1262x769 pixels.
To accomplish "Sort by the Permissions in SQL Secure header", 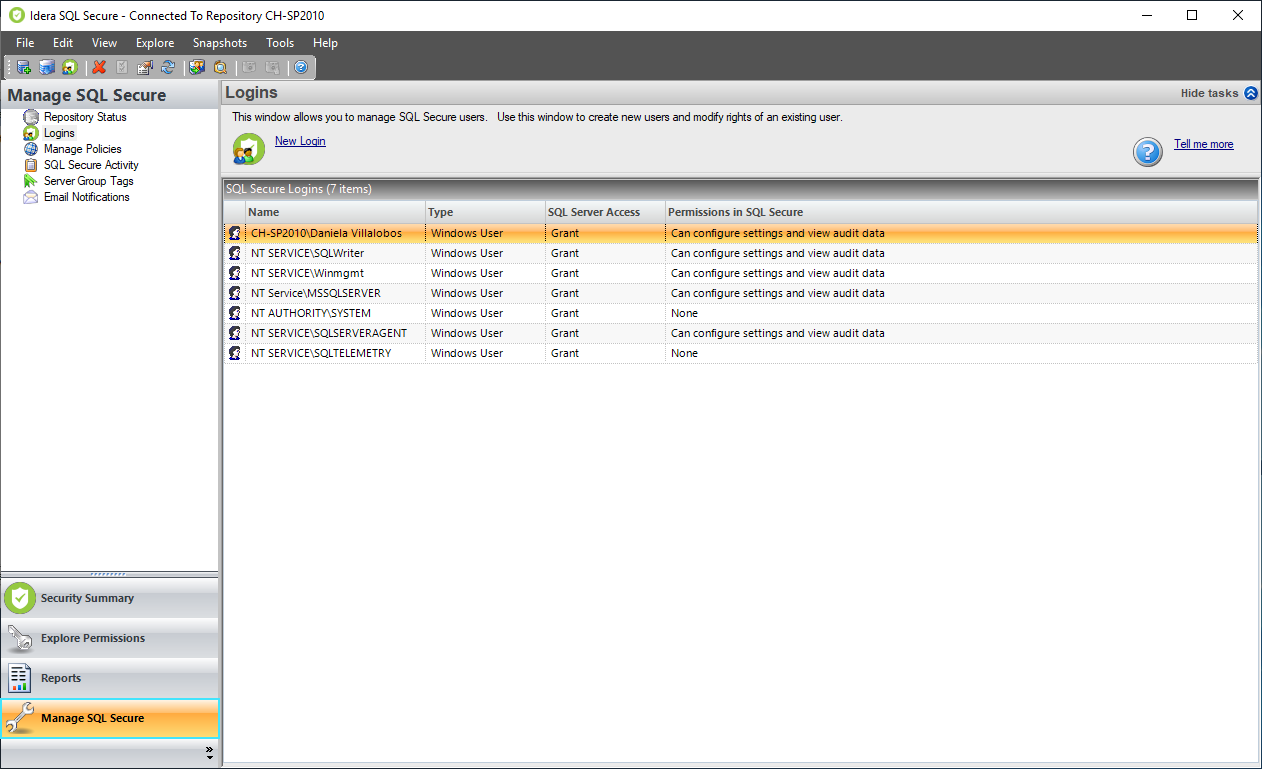I will pos(961,212).
